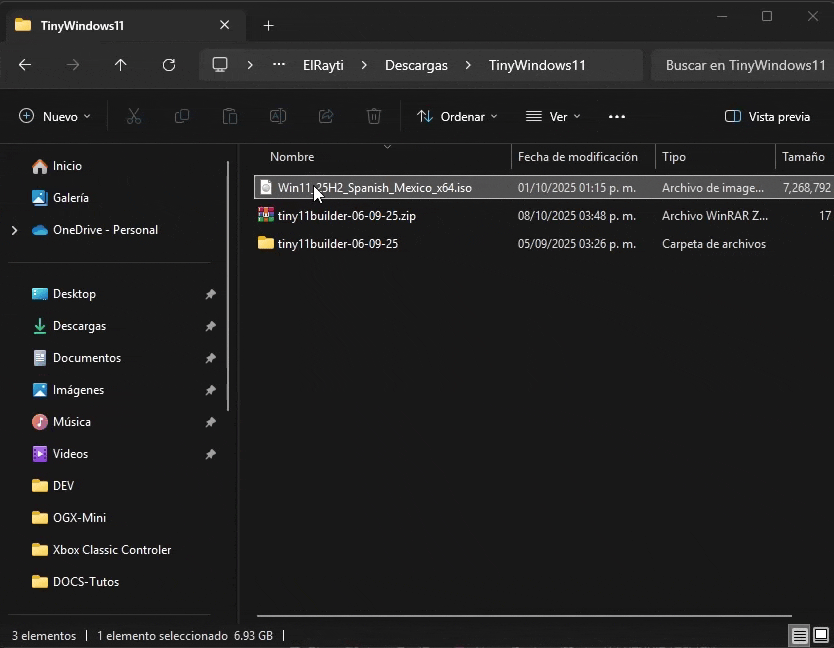Go up one folder level

pos(121,65)
